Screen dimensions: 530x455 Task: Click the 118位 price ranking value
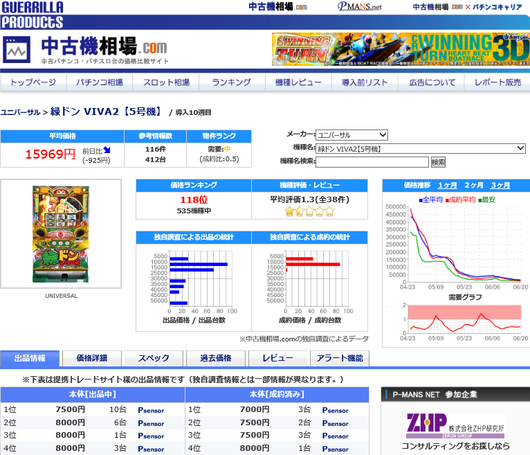194,200
